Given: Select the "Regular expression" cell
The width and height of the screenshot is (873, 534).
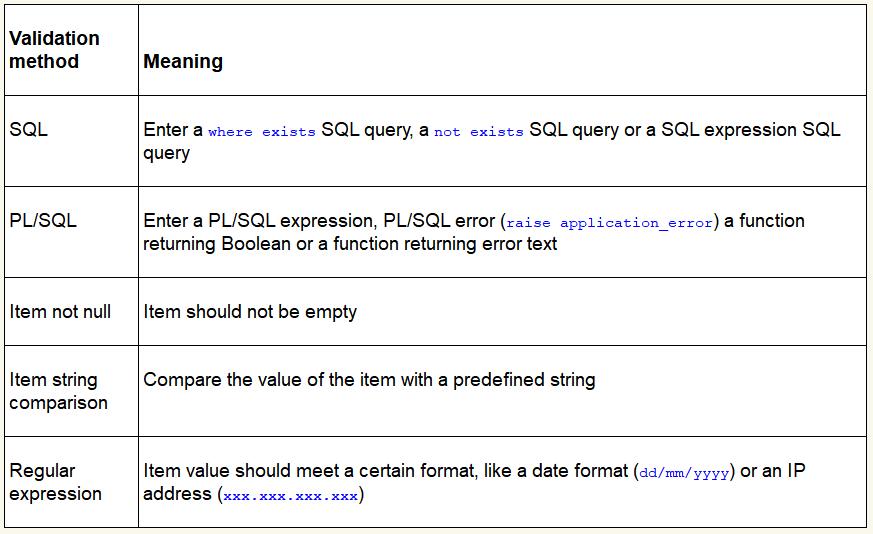Looking at the screenshot, I should click(55, 482).
